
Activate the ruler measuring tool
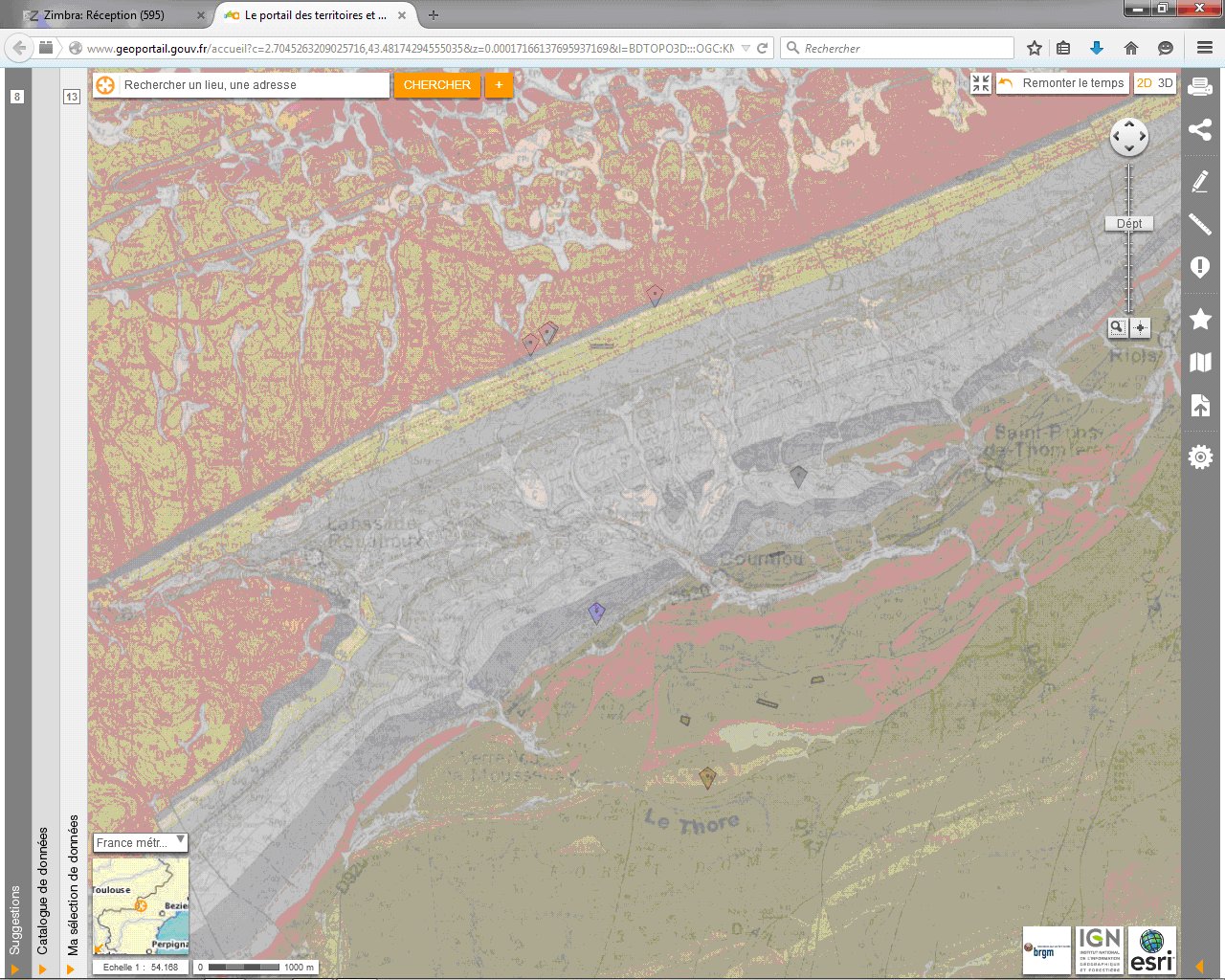1200,224
